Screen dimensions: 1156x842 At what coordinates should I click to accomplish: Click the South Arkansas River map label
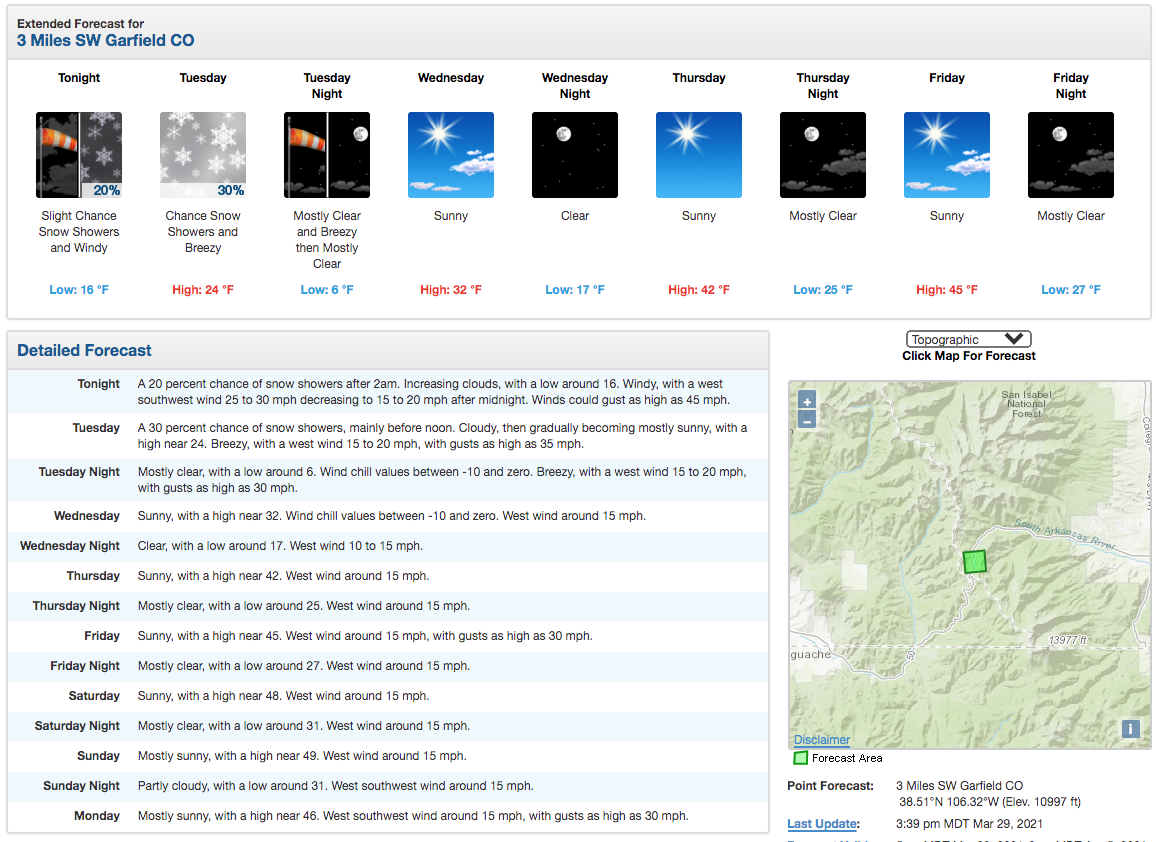click(1065, 535)
